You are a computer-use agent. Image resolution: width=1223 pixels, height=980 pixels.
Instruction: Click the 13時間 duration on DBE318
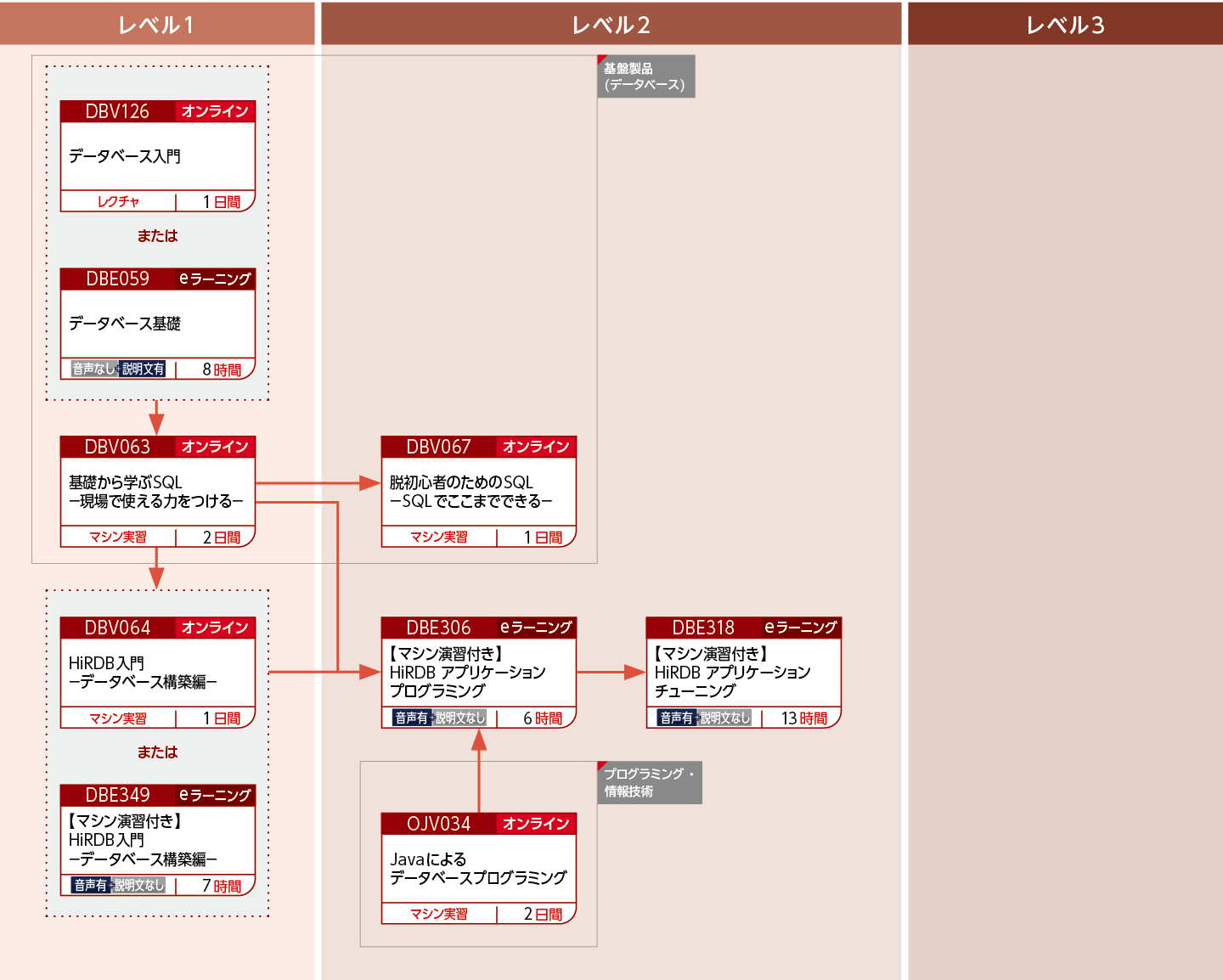click(x=804, y=718)
